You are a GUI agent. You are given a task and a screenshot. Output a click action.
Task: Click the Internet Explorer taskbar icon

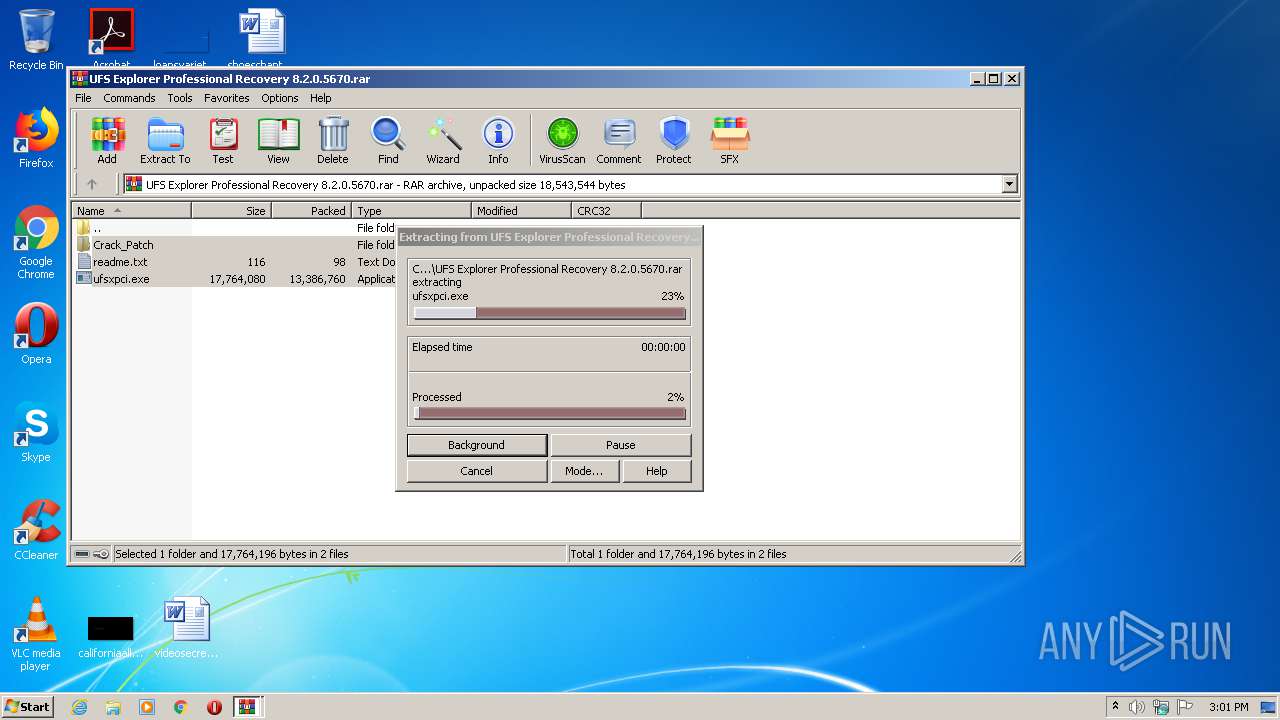[79, 707]
